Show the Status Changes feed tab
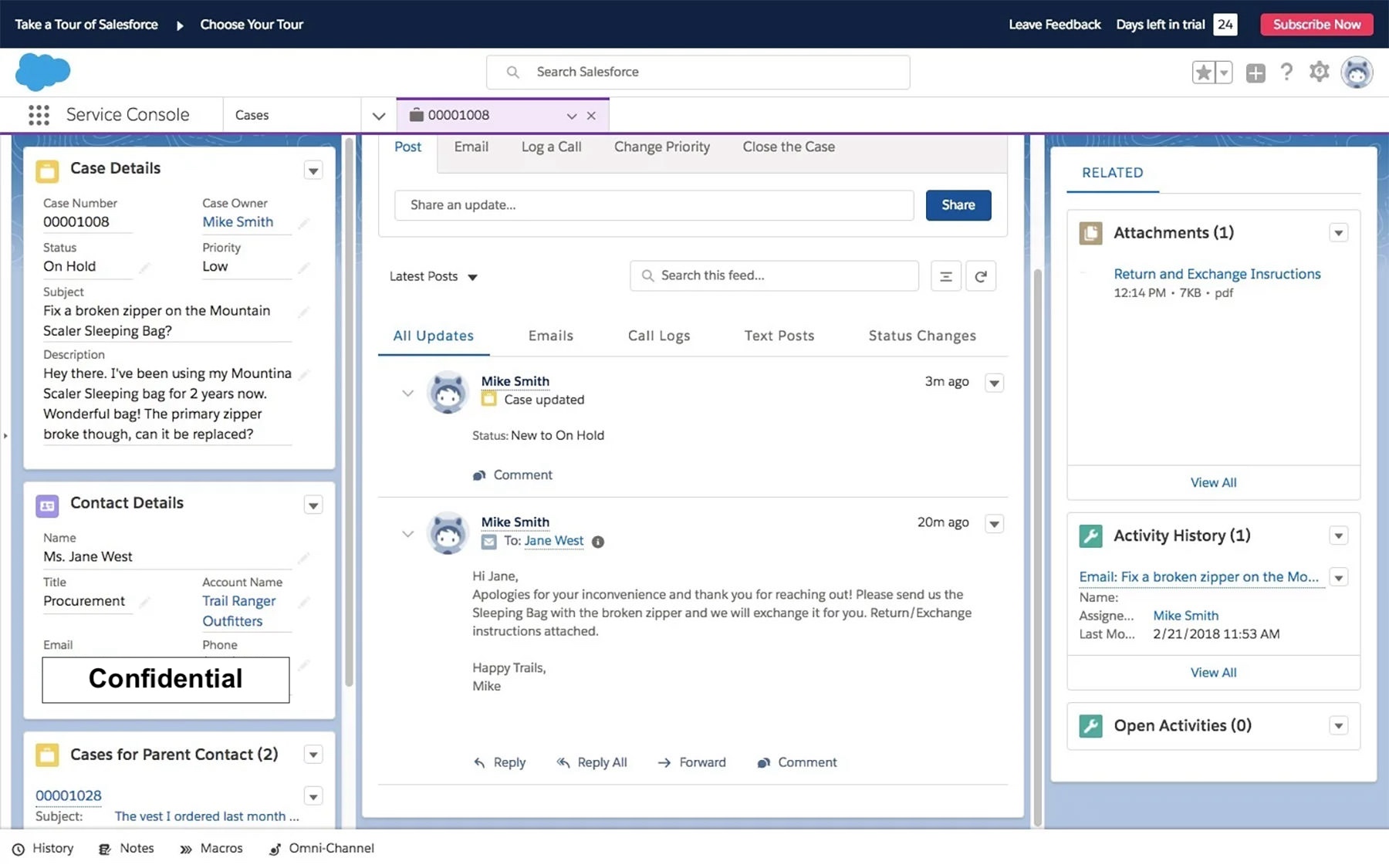1389x868 pixels. pyautogui.click(x=922, y=336)
